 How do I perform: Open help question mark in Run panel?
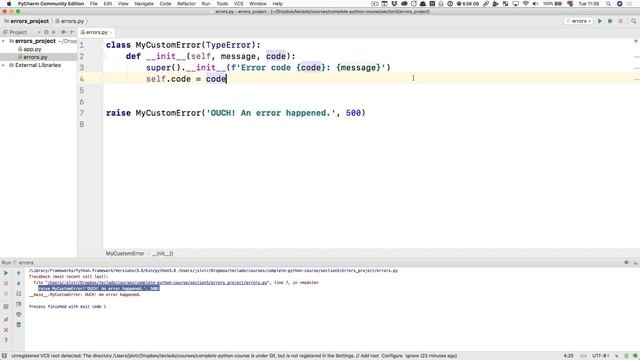[6, 340]
